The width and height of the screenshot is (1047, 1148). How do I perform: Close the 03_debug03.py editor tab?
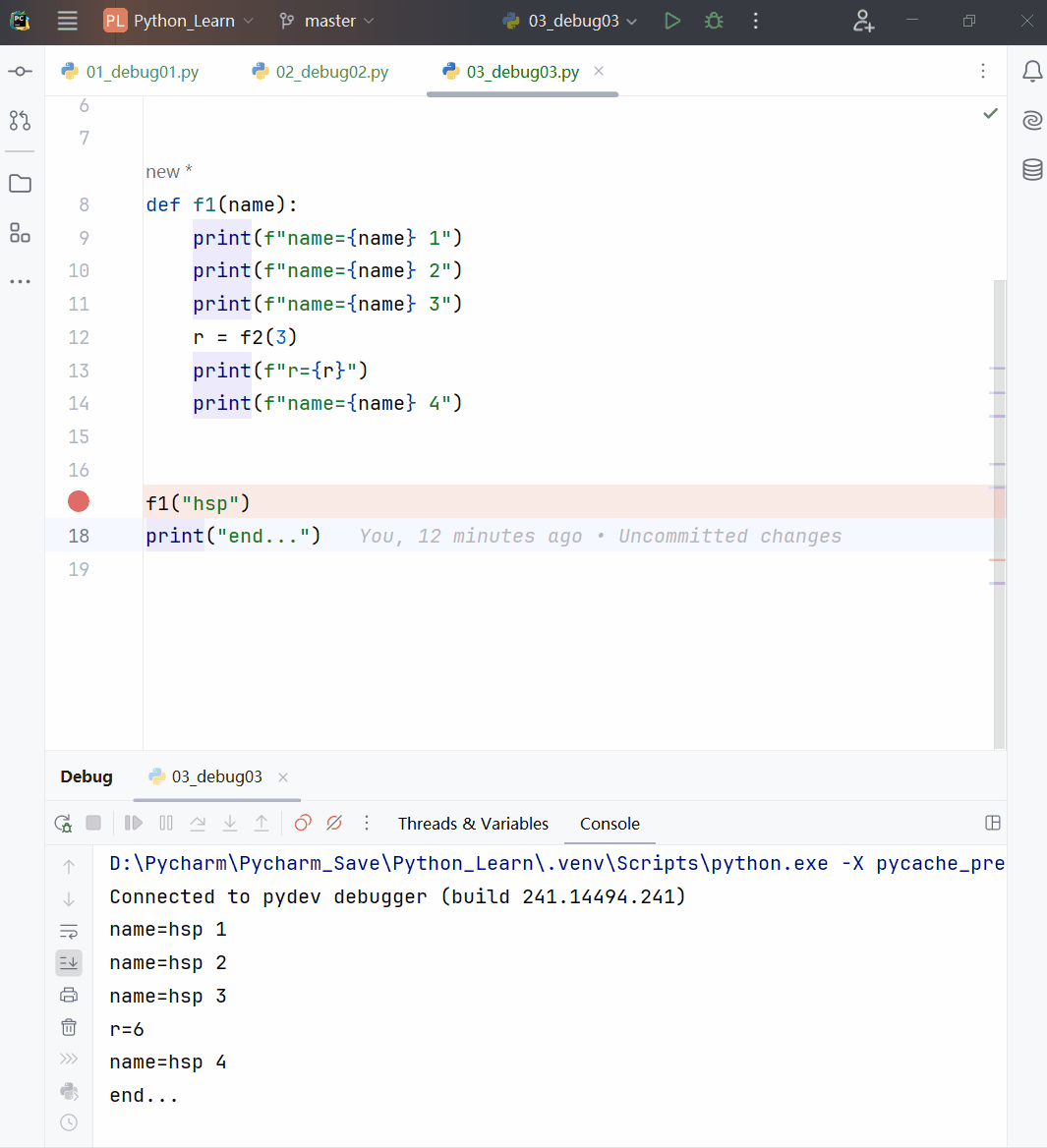coord(599,71)
